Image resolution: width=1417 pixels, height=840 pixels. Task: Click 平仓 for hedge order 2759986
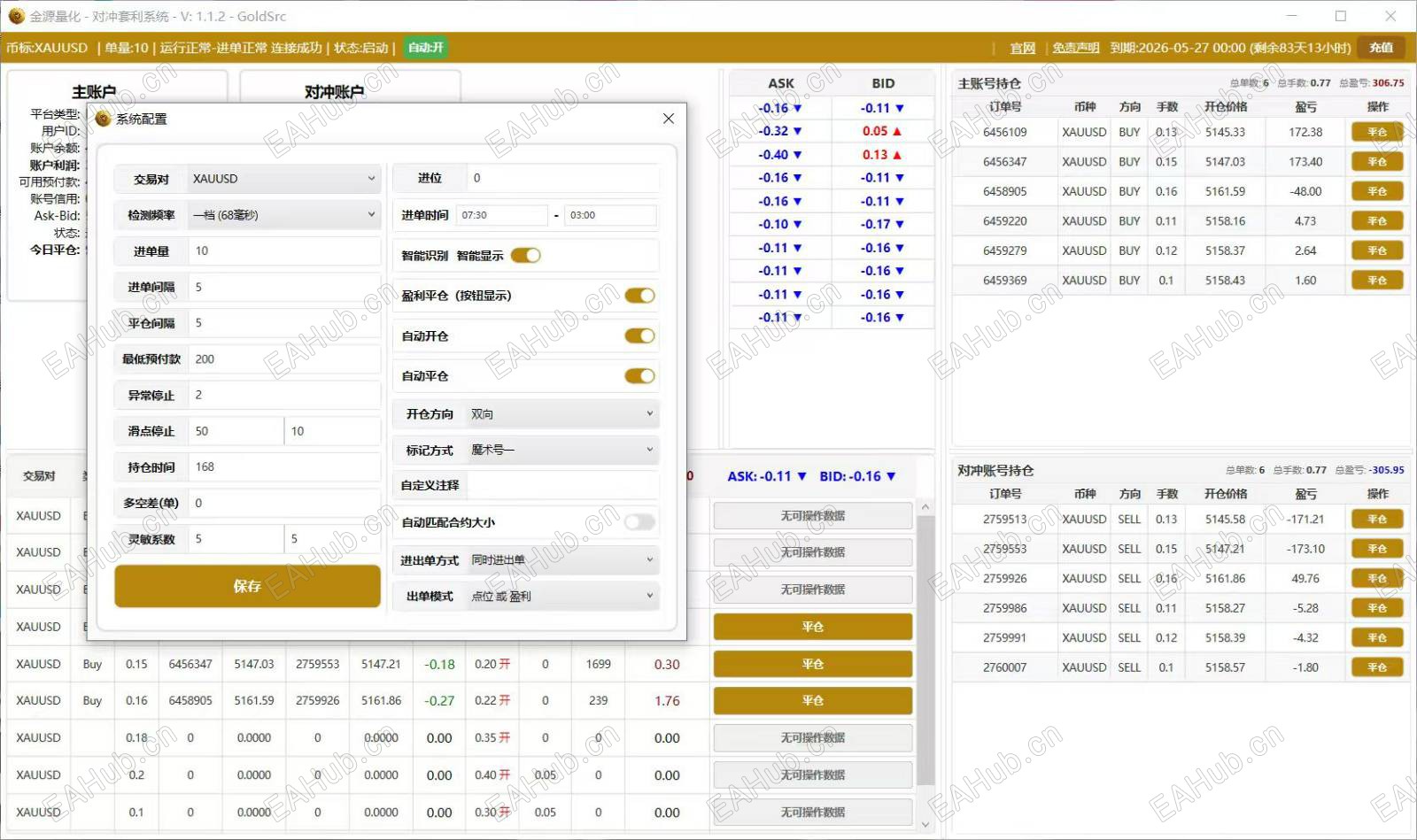coord(1377,608)
